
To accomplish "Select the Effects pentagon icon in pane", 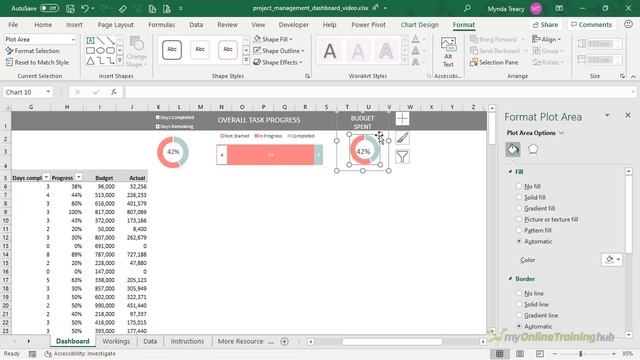I will (x=533, y=149).
